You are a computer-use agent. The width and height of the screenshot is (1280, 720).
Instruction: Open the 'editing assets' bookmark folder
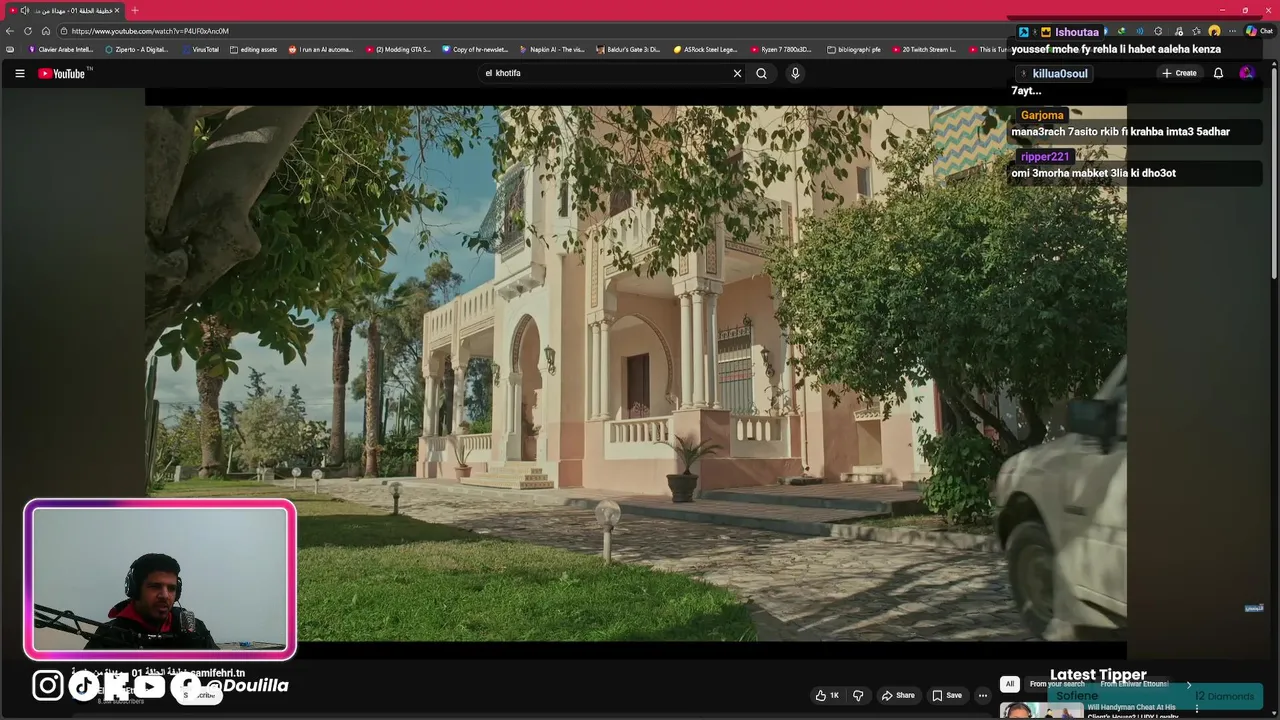coord(253,49)
